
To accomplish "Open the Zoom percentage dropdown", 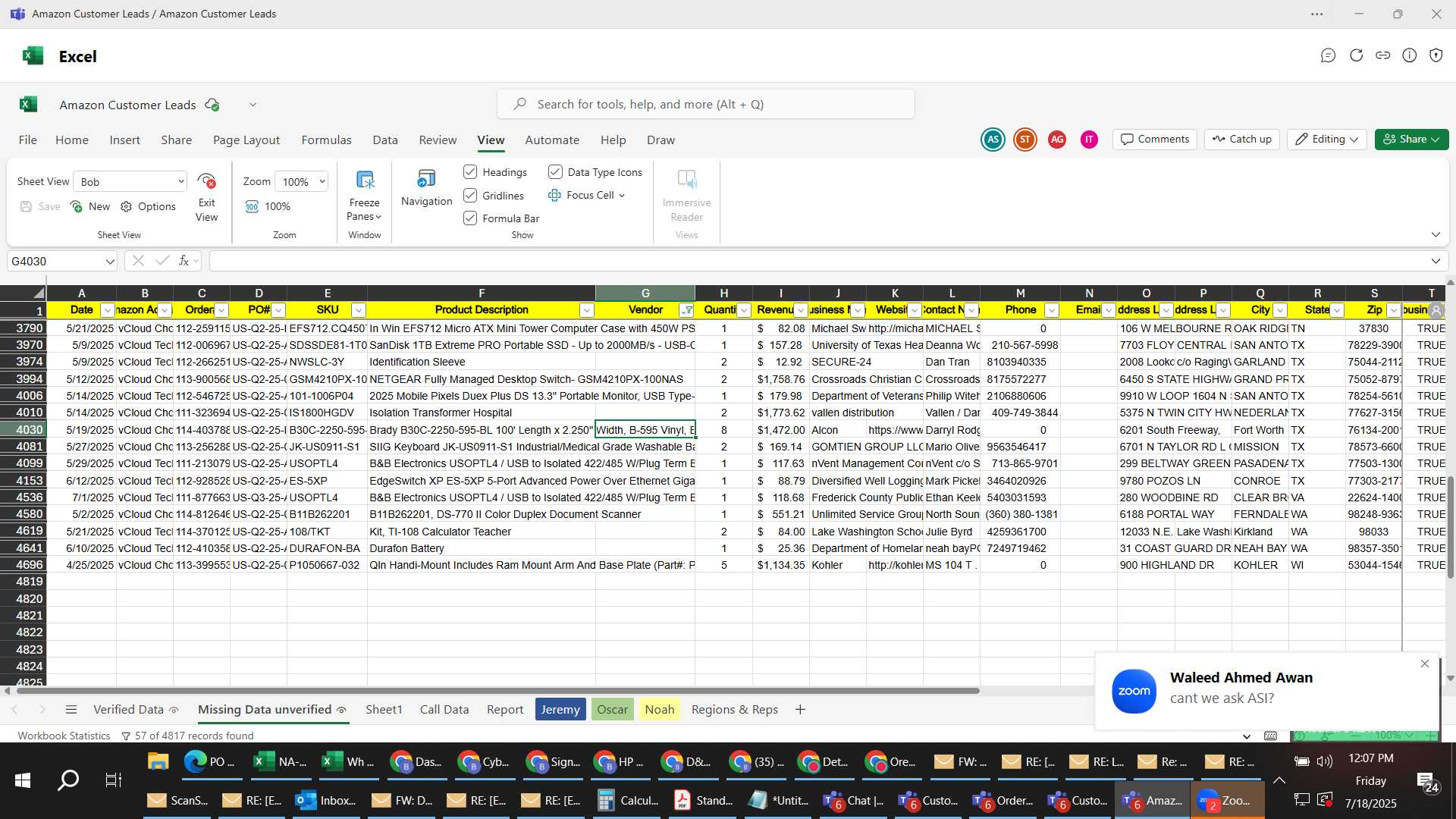I will pos(302,181).
